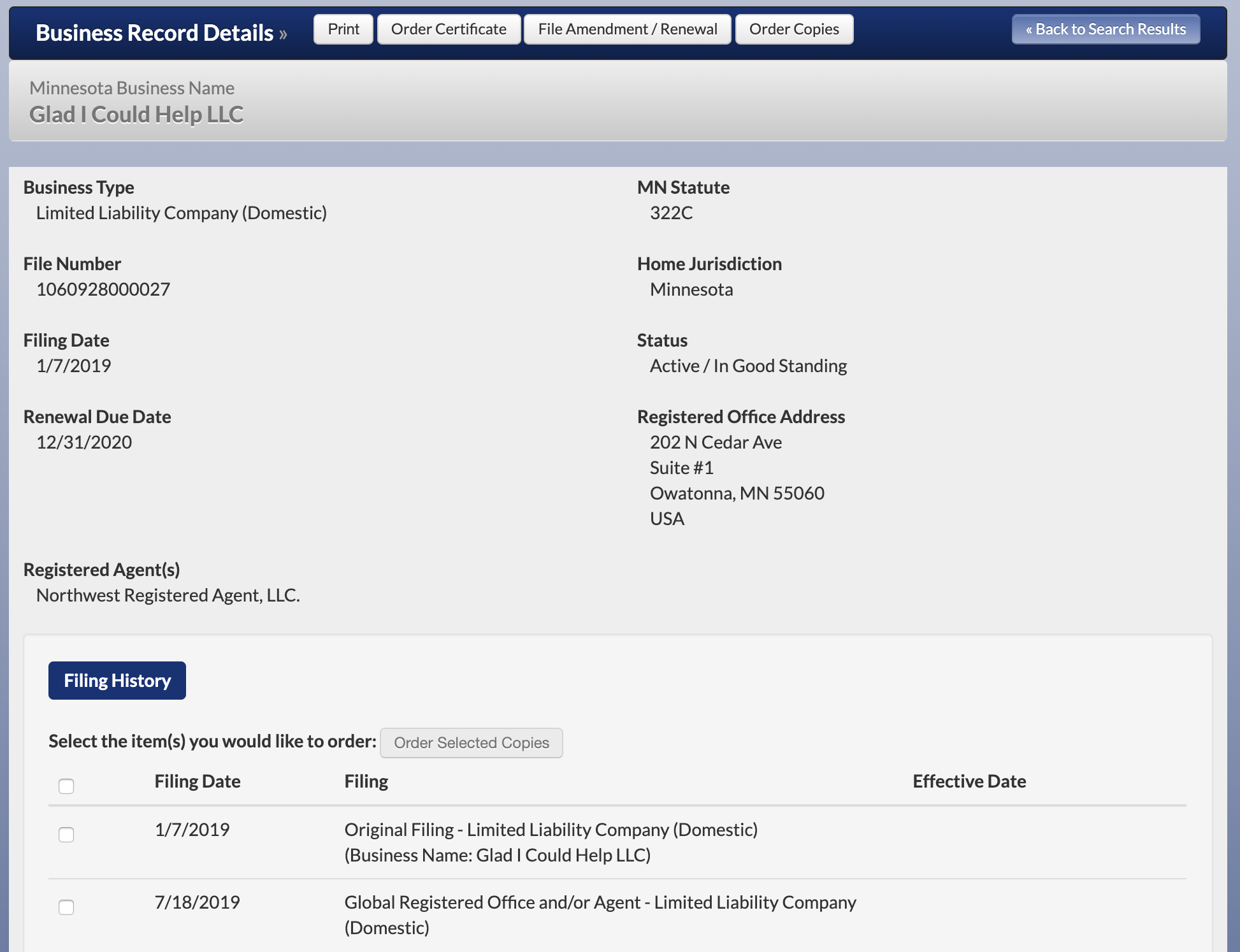Check the 1/7/2019 Original Filing checkbox
This screenshot has height=952, width=1240.
tap(66, 835)
